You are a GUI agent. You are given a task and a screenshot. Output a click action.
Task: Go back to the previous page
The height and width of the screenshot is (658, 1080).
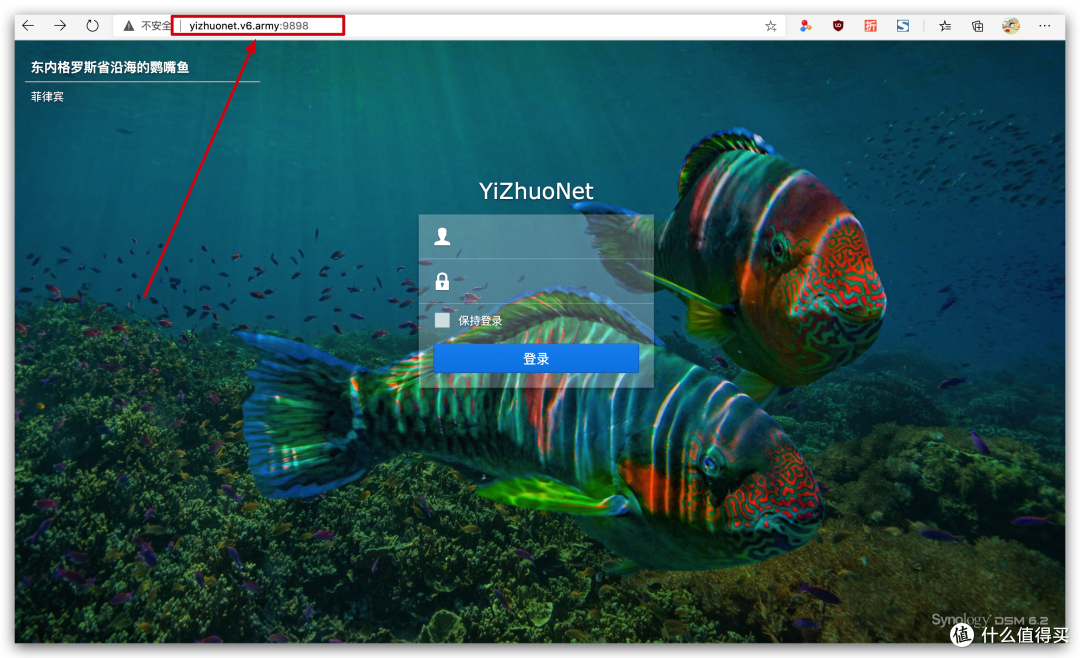pos(28,25)
